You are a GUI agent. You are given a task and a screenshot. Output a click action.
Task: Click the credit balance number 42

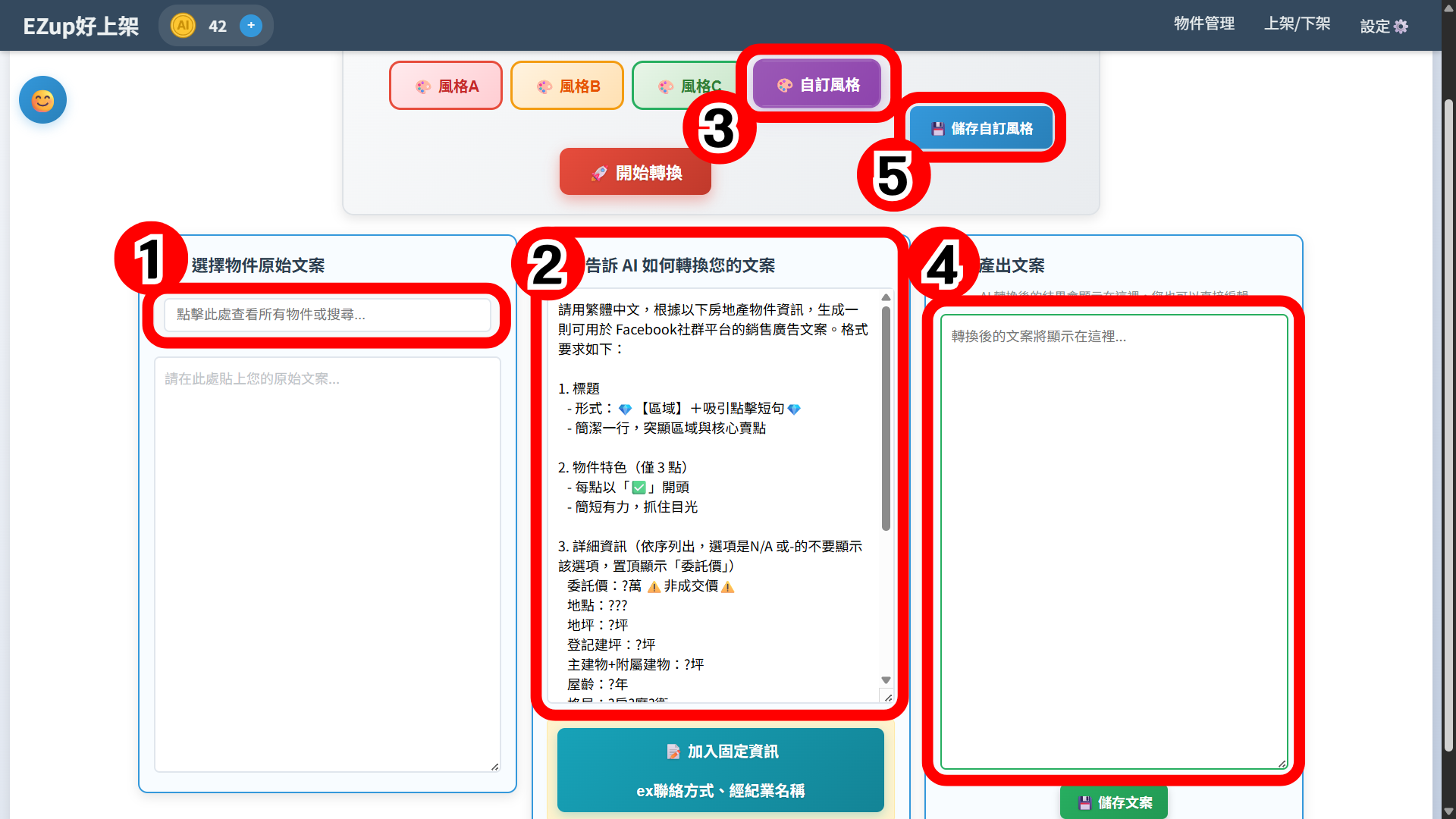[218, 27]
